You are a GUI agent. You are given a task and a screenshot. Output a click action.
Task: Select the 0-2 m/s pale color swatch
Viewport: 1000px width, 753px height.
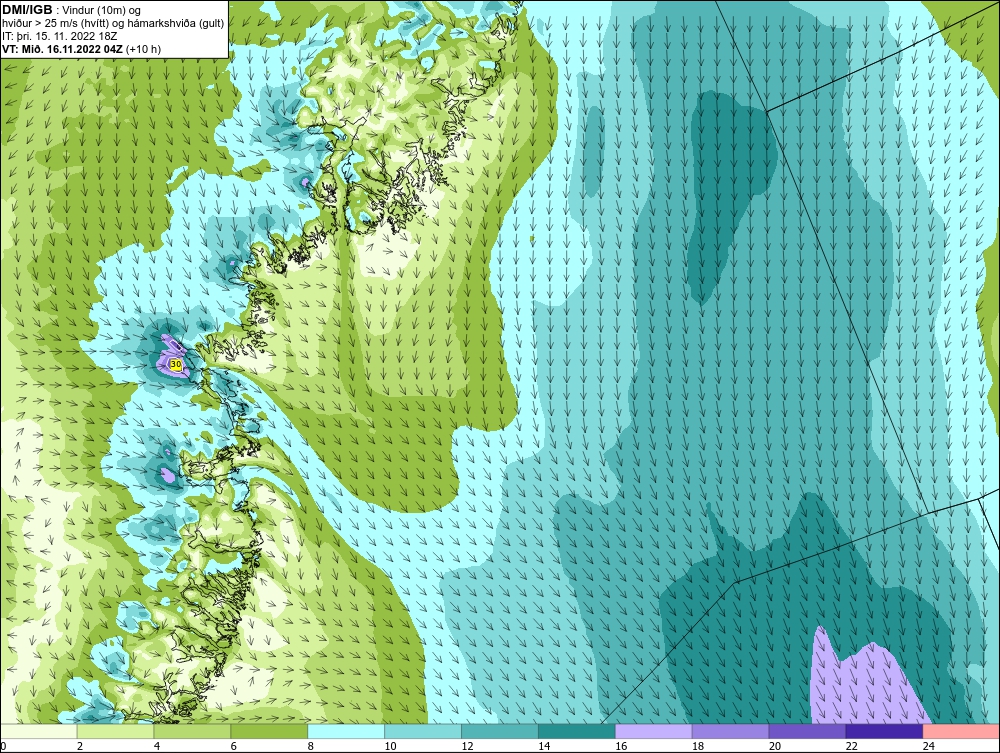(39, 731)
